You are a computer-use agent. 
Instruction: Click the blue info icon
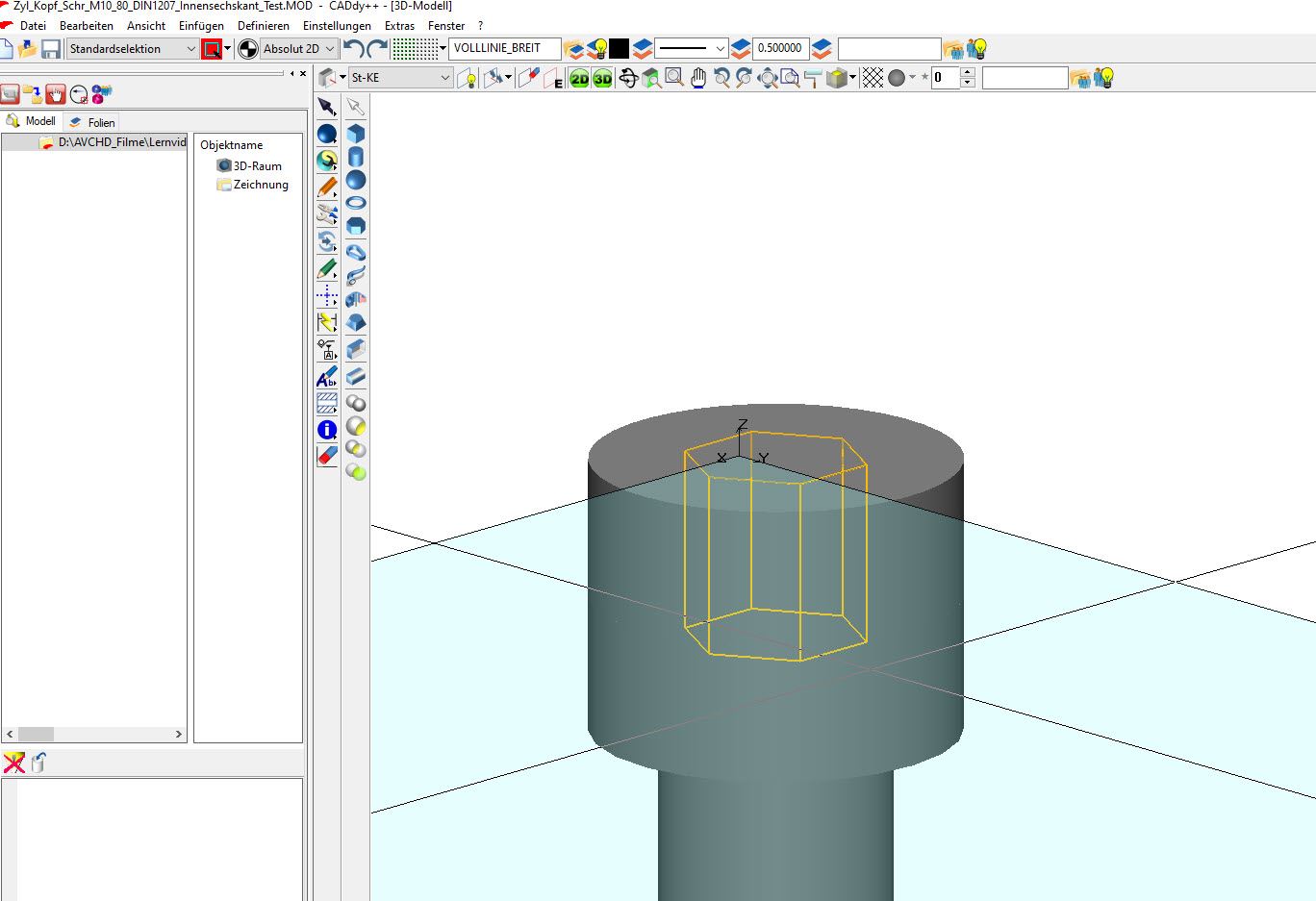pos(327,430)
